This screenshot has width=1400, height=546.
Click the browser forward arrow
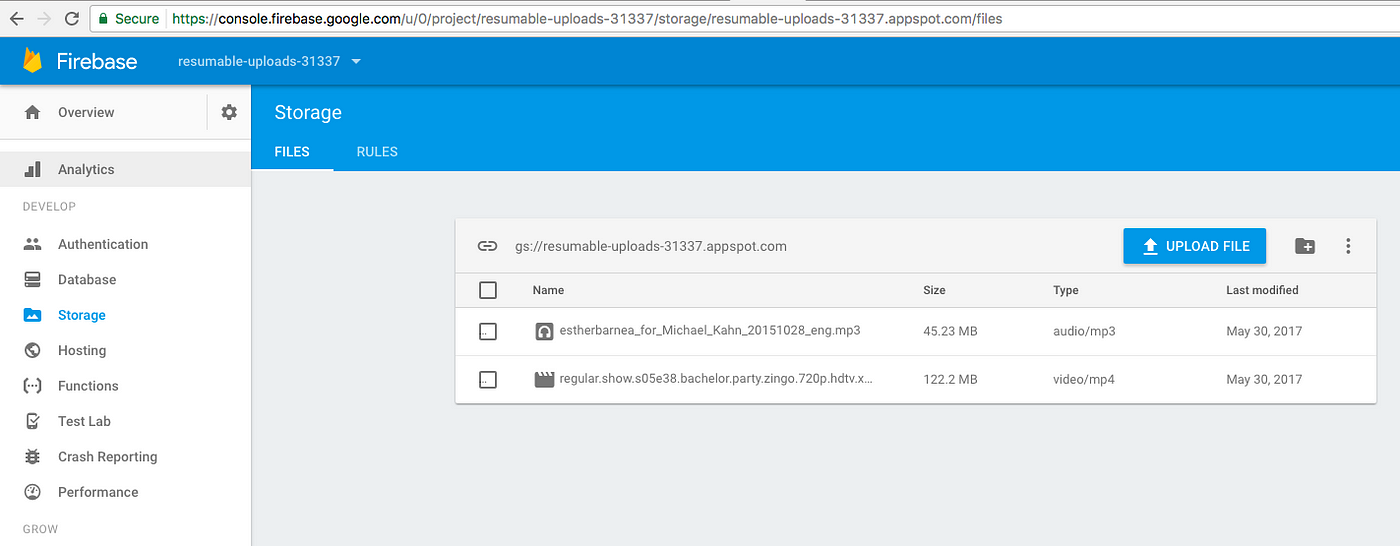coord(44,19)
